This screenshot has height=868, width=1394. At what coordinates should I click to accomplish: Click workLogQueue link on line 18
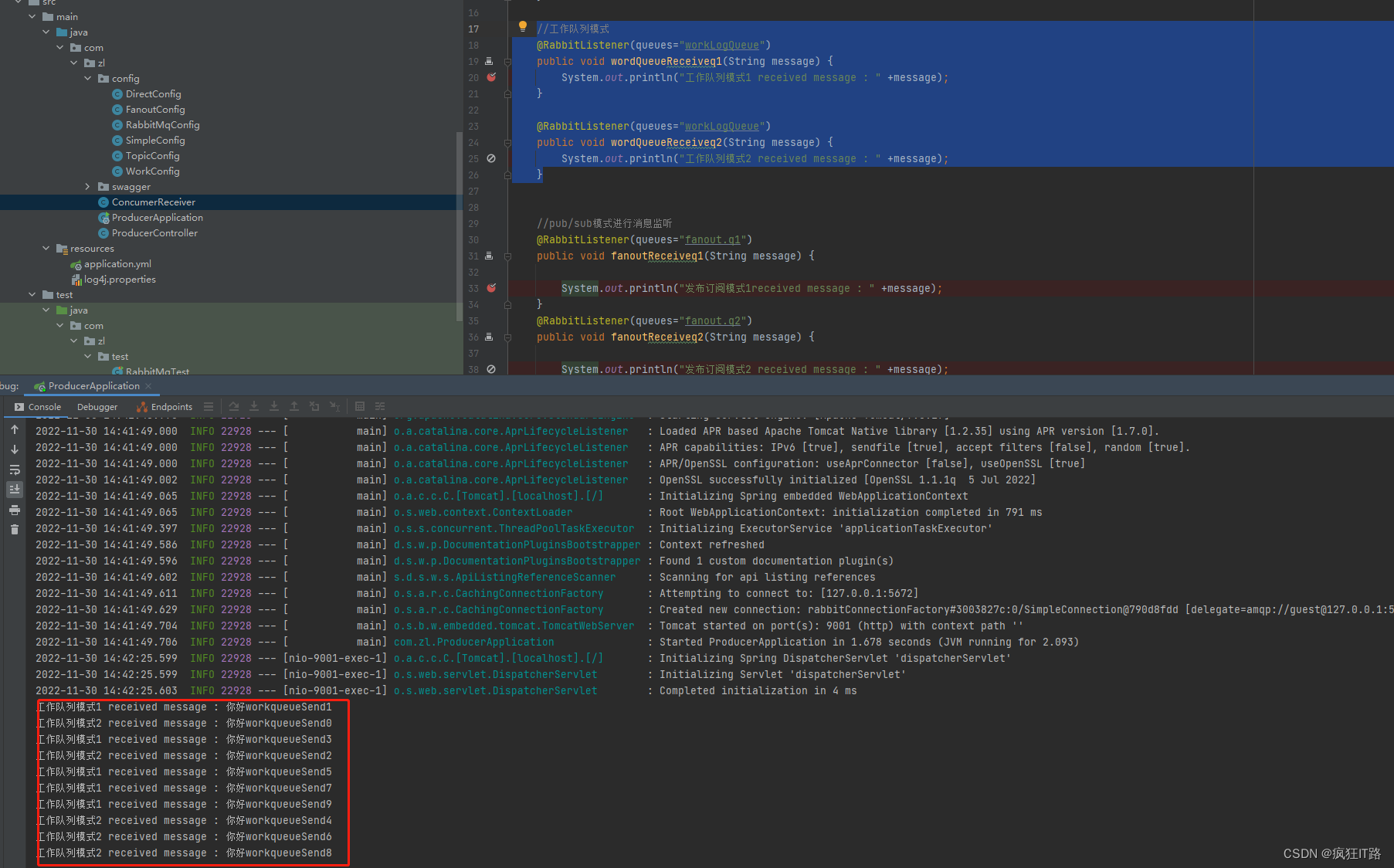pyautogui.click(x=722, y=45)
